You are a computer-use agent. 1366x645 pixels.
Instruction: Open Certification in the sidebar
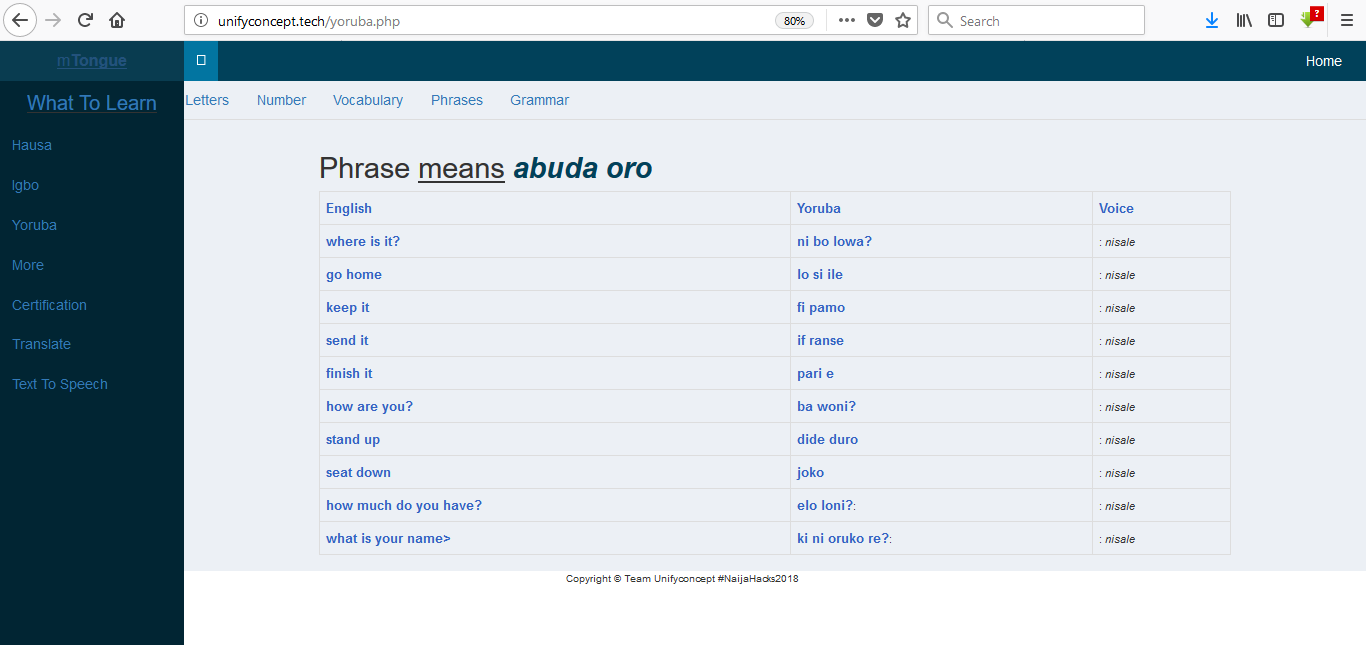(49, 305)
